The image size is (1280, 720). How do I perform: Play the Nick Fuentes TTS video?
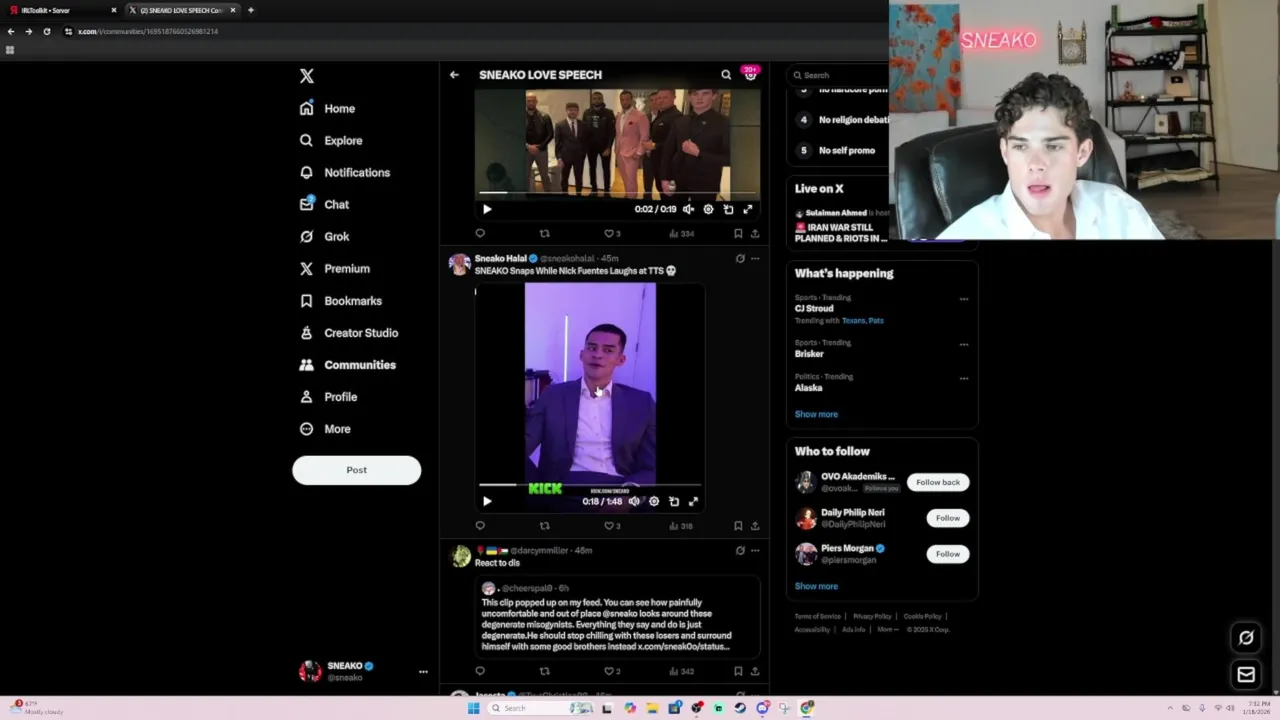487,501
